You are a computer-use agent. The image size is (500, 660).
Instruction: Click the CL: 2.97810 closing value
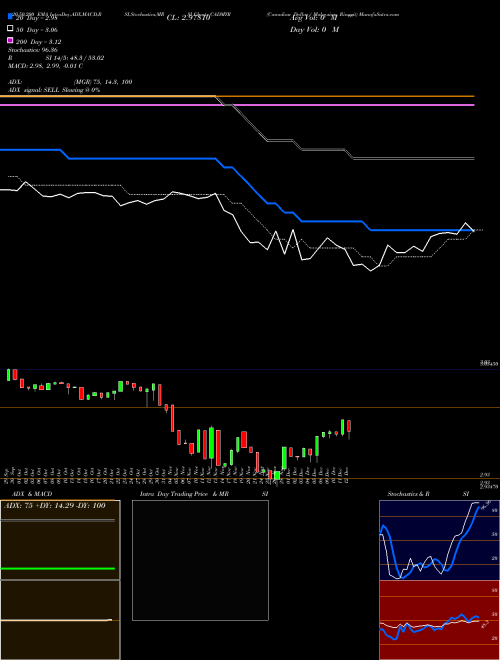point(188,18)
